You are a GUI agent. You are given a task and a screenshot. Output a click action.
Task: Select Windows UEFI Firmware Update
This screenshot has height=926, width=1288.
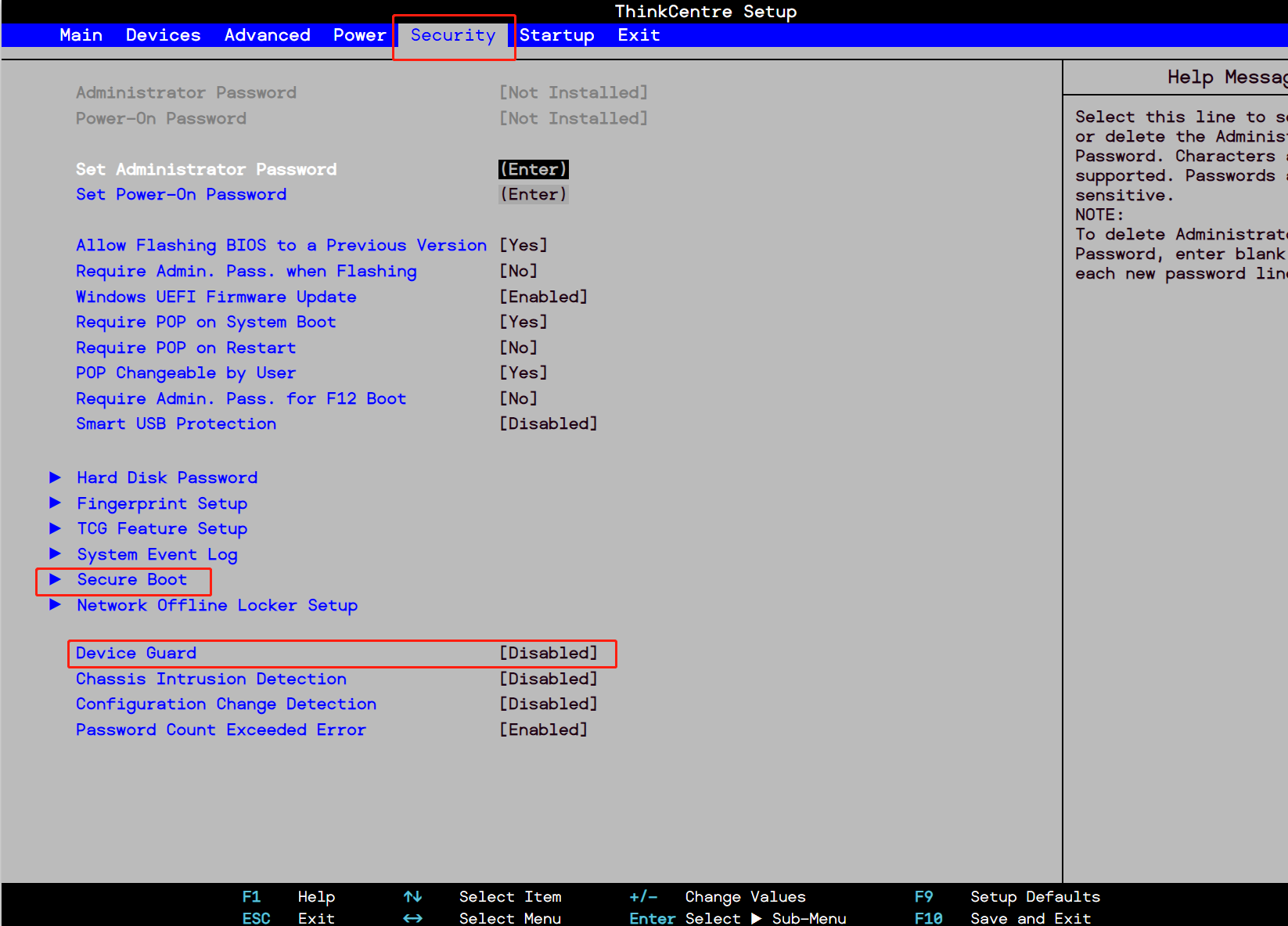tap(216, 297)
